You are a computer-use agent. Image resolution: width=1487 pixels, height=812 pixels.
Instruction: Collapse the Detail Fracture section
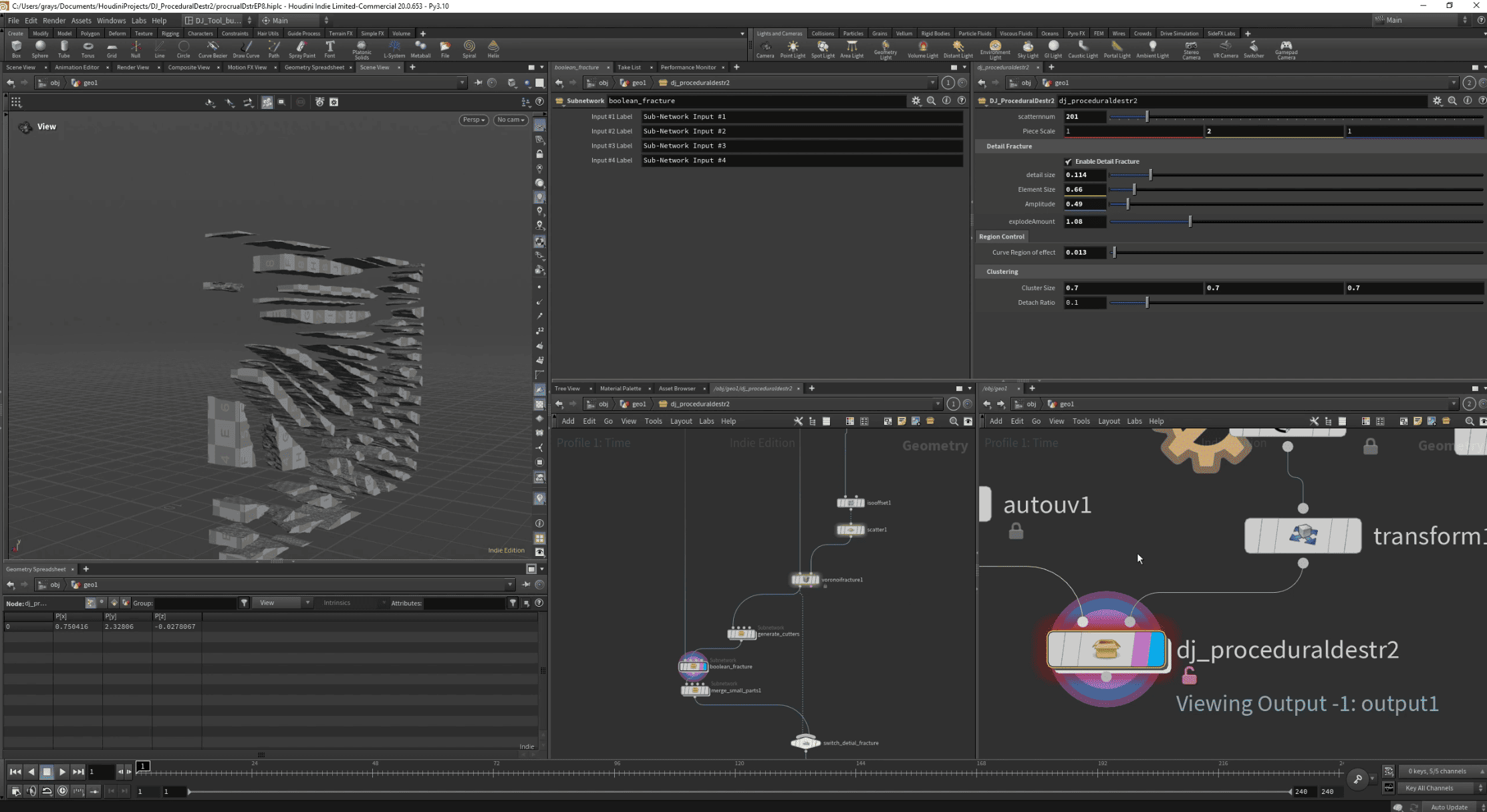click(1008, 146)
